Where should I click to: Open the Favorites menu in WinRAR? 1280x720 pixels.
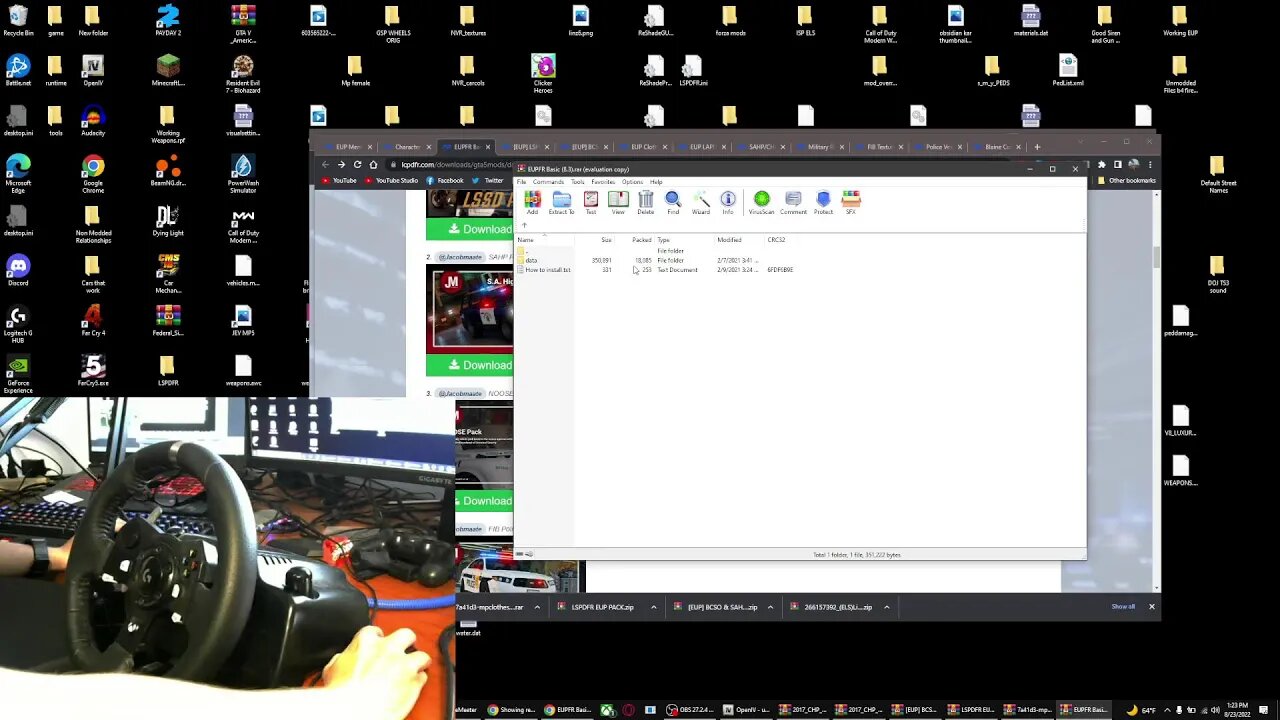pyautogui.click(x=603, y=182)
